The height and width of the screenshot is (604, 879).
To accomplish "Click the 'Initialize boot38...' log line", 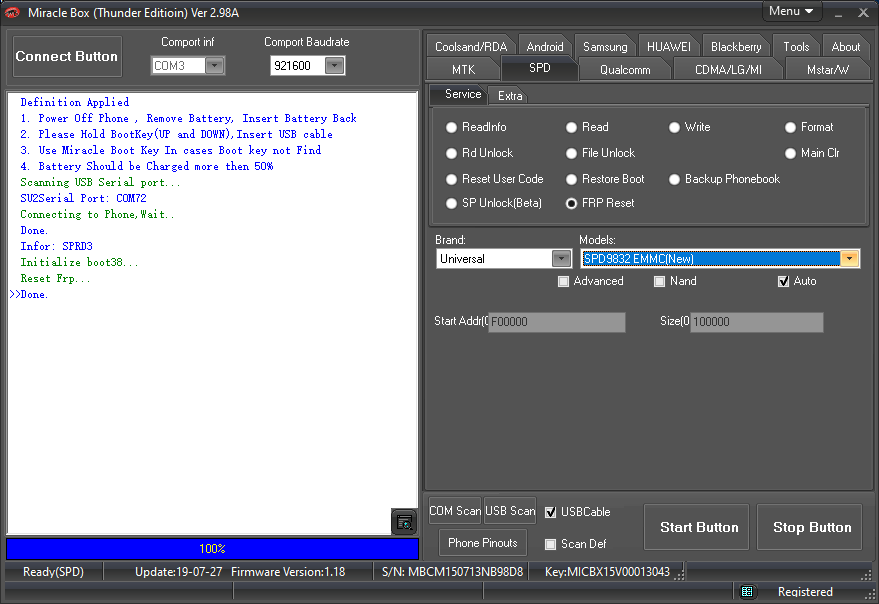I will pos(79,262).
